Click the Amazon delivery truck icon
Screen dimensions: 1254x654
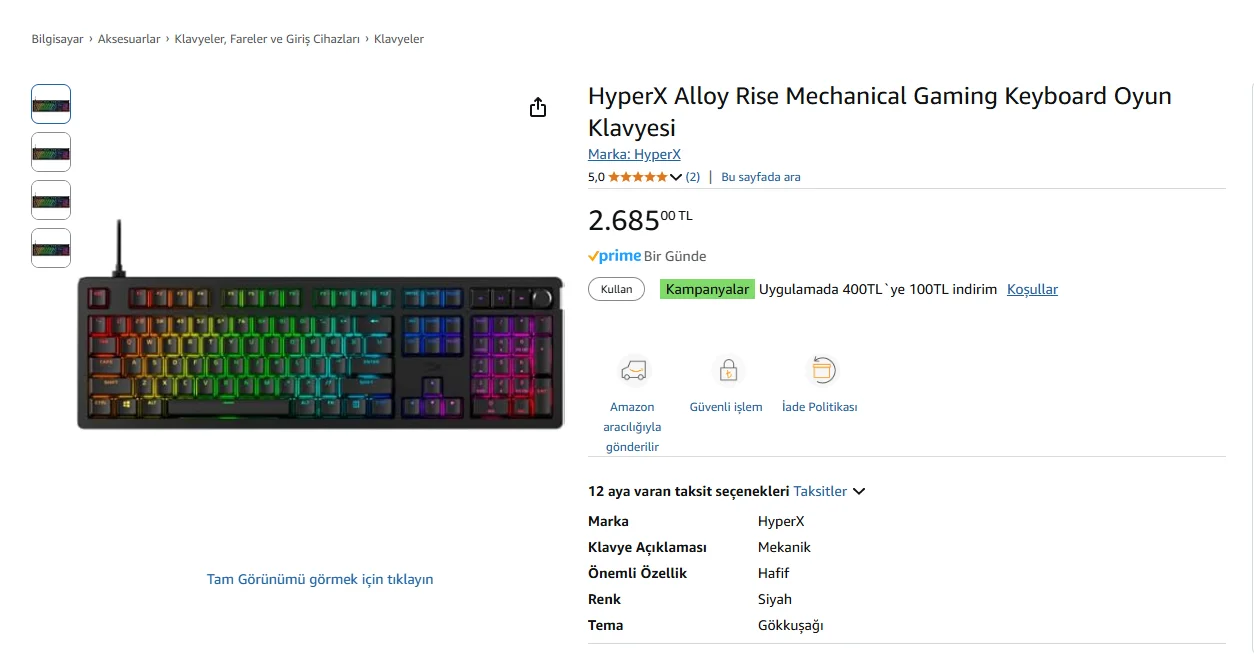tap(632, 371)
